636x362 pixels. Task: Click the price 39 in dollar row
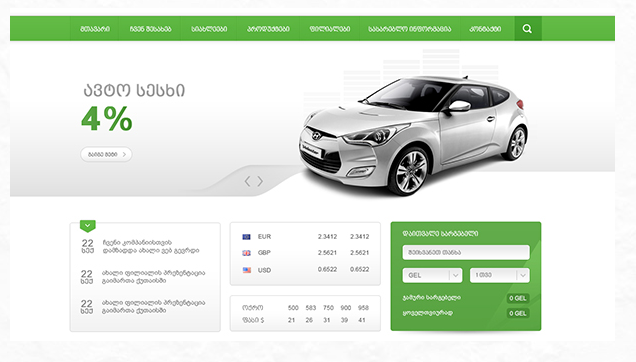[344, 320]
